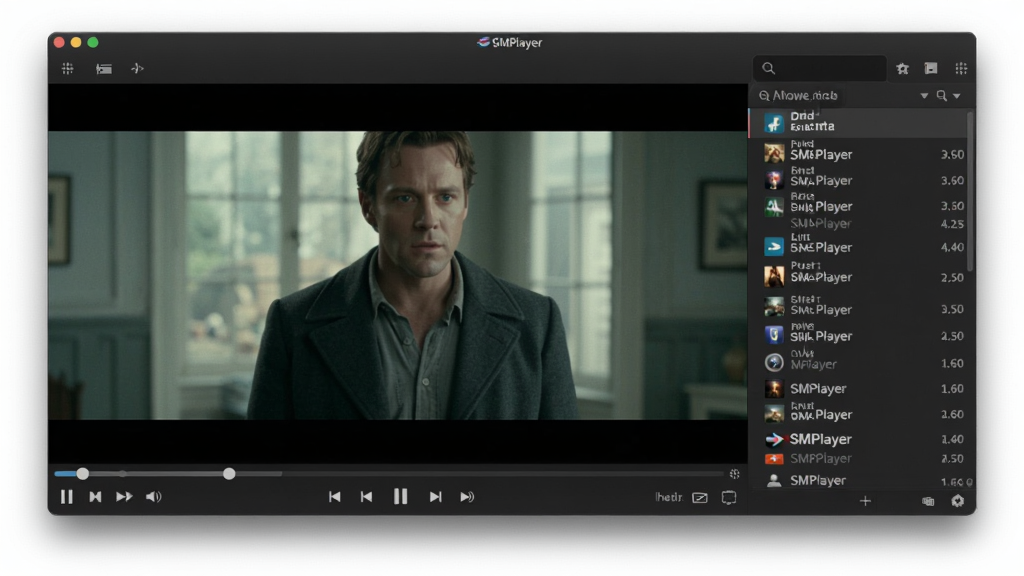Open playlist settings with the bottom gear icon

pyautogui.click(x=957, y=501)
